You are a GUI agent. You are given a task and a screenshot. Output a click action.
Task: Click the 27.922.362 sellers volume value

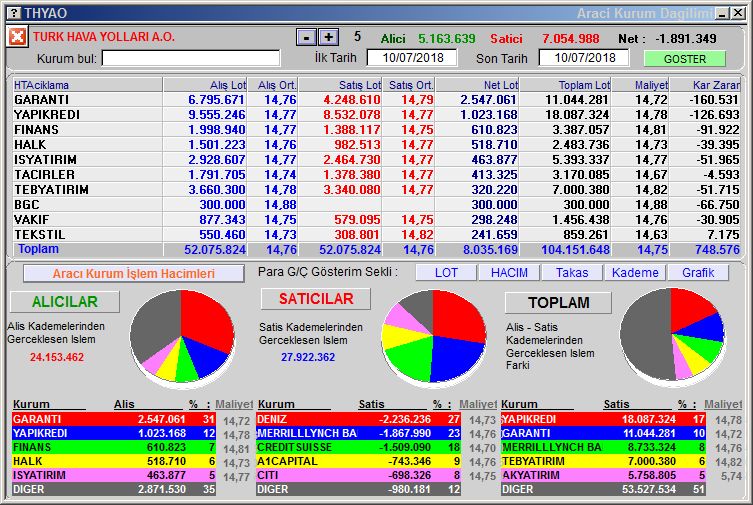click(x=308, y=357)
